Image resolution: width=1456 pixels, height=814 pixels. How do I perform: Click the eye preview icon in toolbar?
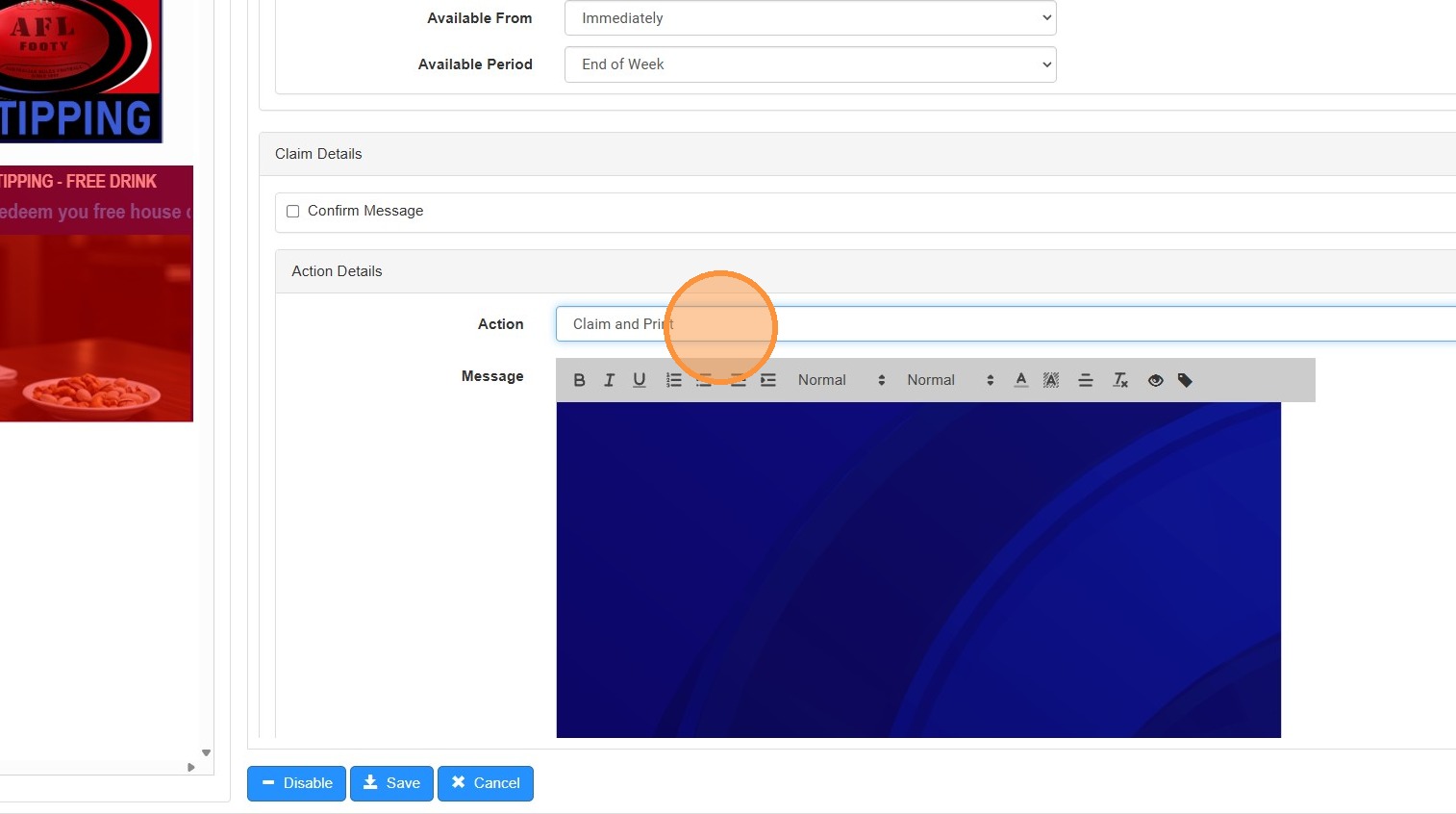pyautogui.click(x=1156, y=380)
